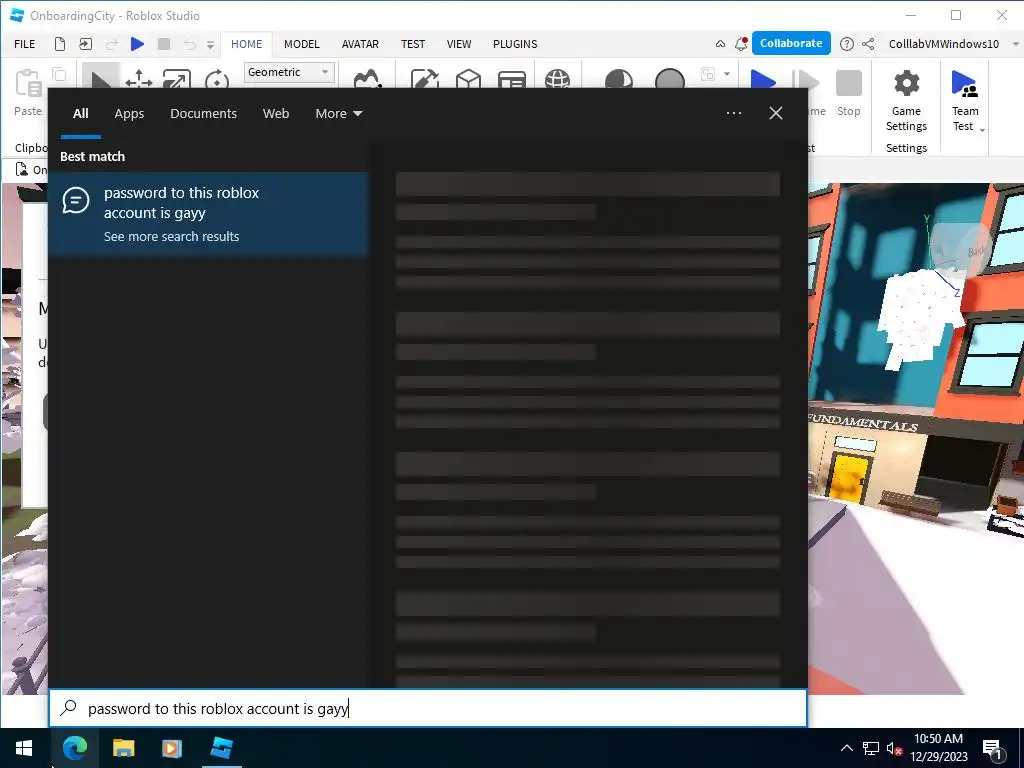Viewport: 1024px width, 768px height.
Task: Switch to the HOME ribbon tab
Action: (x=246, y=44)
